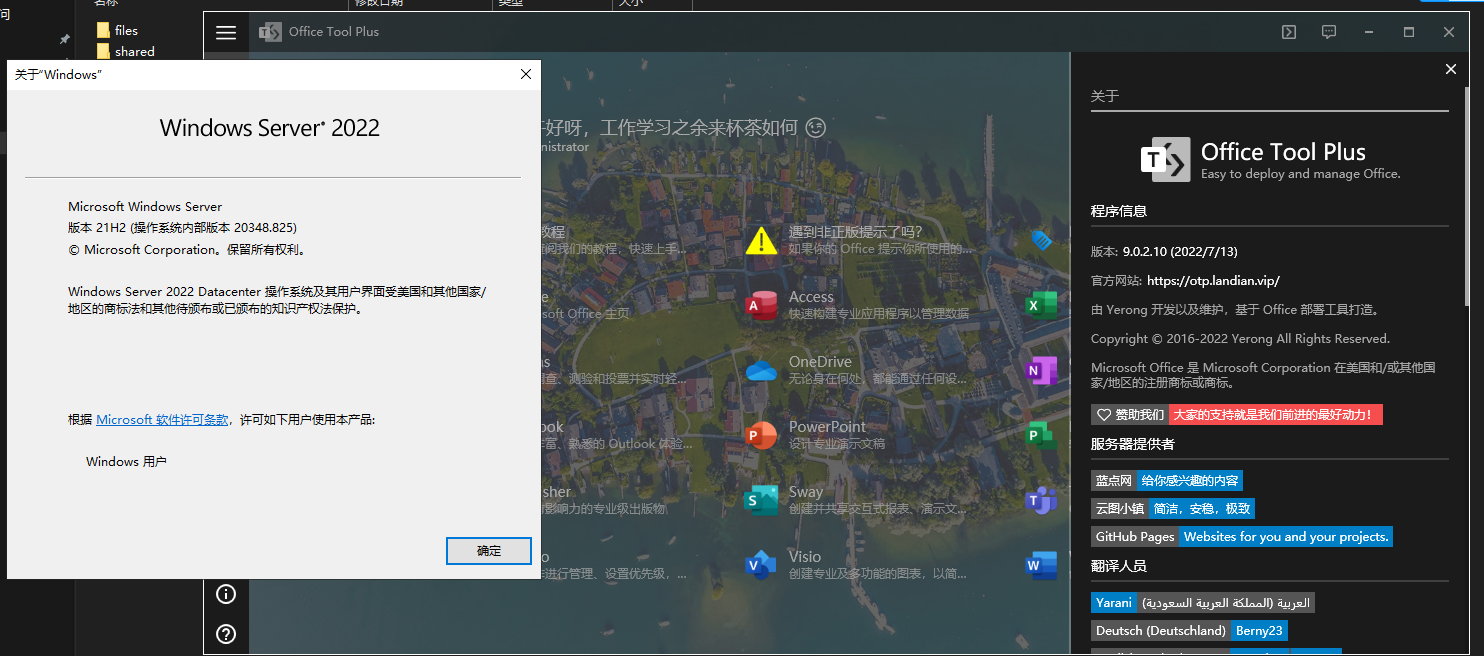The height and width of the screenshot is (656, 1484).
Task: Launch PowerPoint from its icon
Action: coord(761,435)
